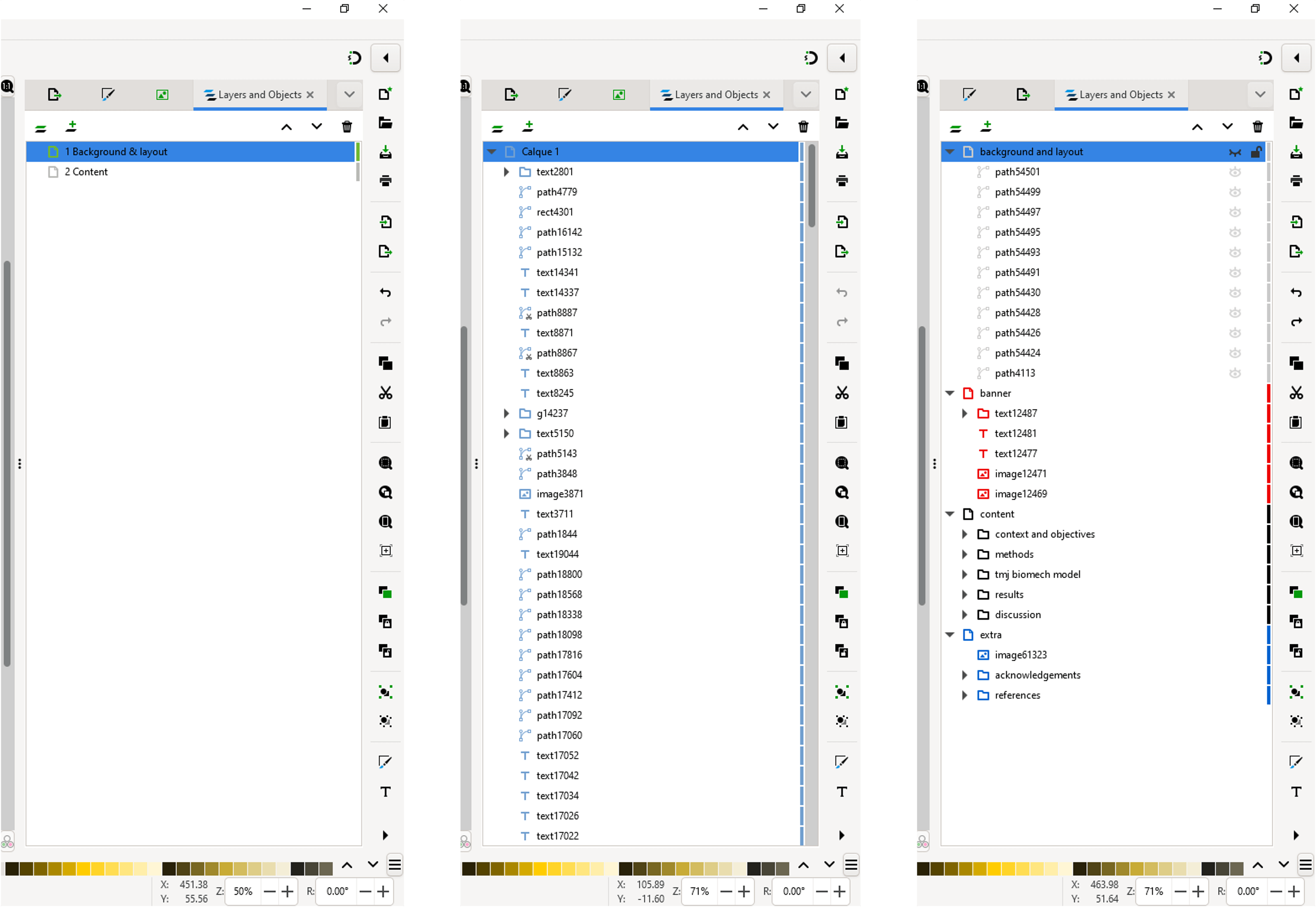Viewport: 1316px width, 907px height.
Task: Toggle lock on background and layout layer
Action: coord(1256,152)
